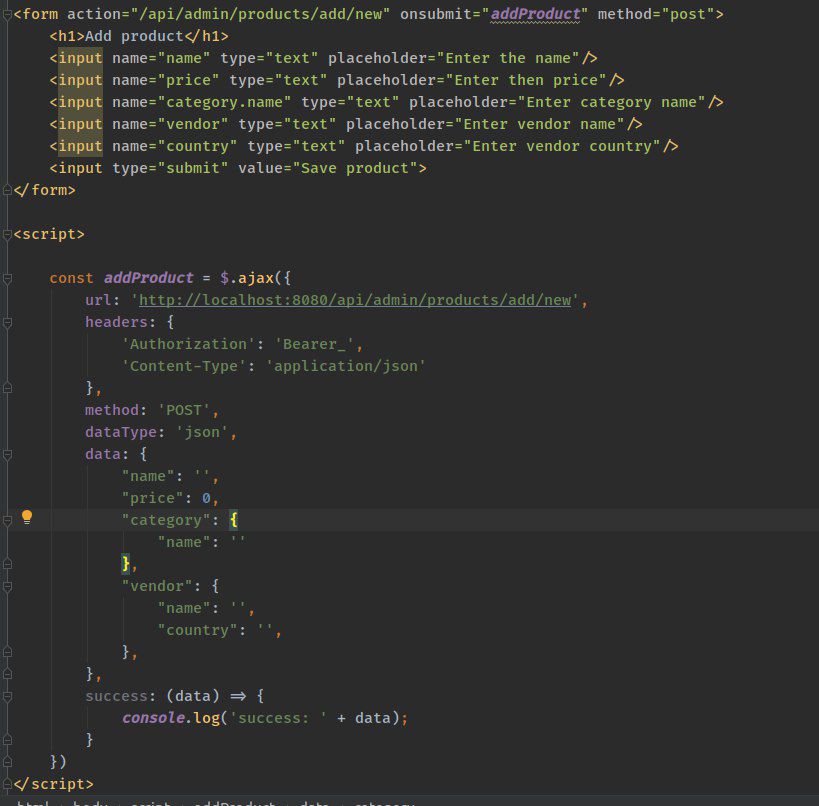Click placeholder "Enter then price" value

click(x=526, y=80)
